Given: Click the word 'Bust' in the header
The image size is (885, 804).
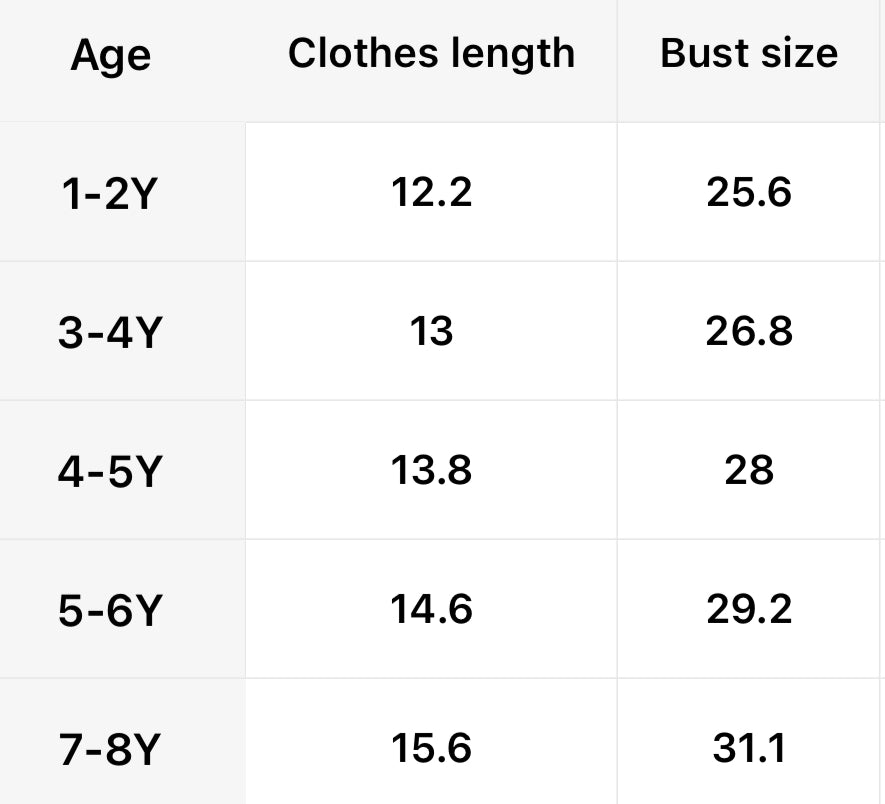Looking at the screenshot, I should coord(705,53).
